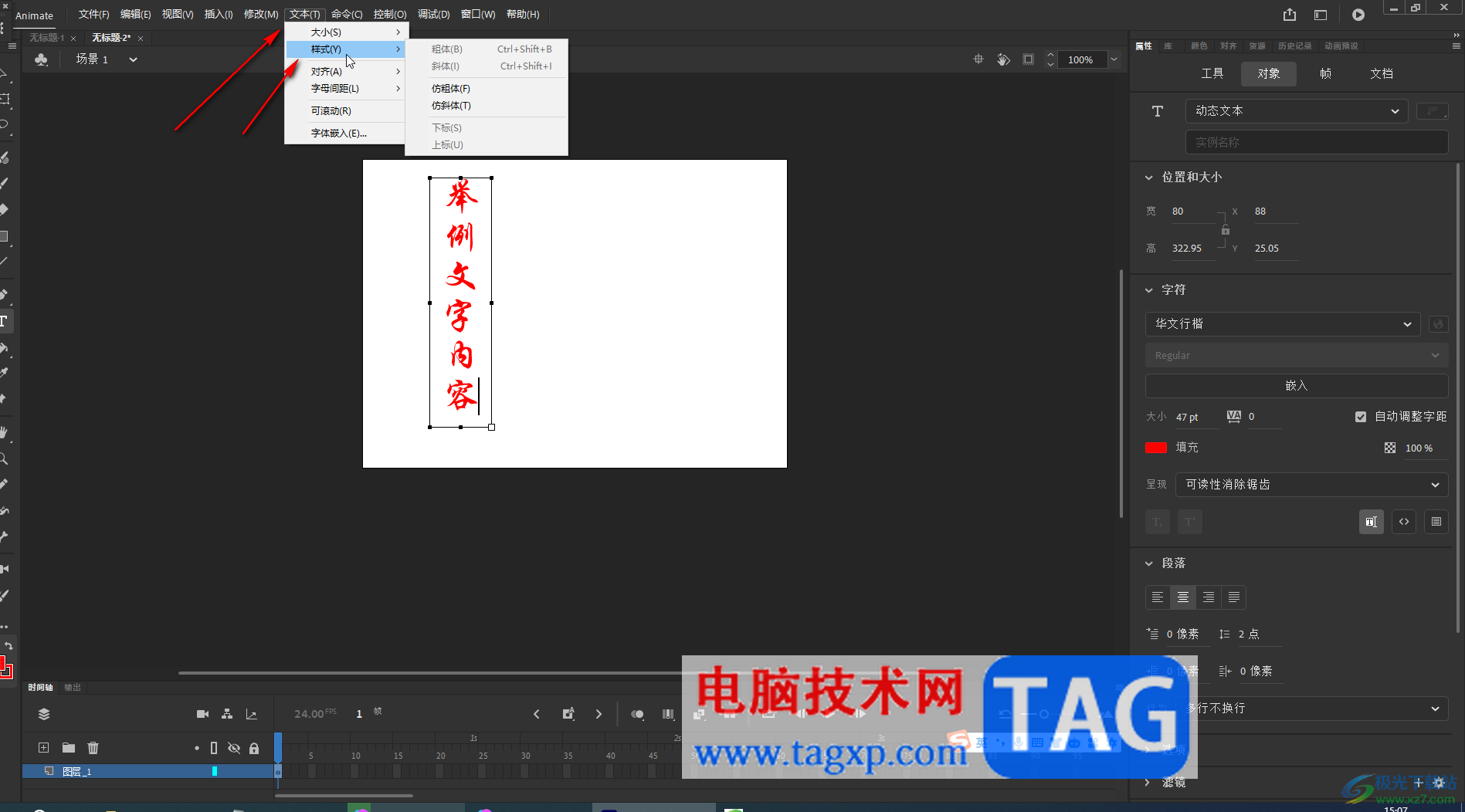1465x812 pixels.
Task: Open the 文件(F) menu
Action: [x=93, y=15]
